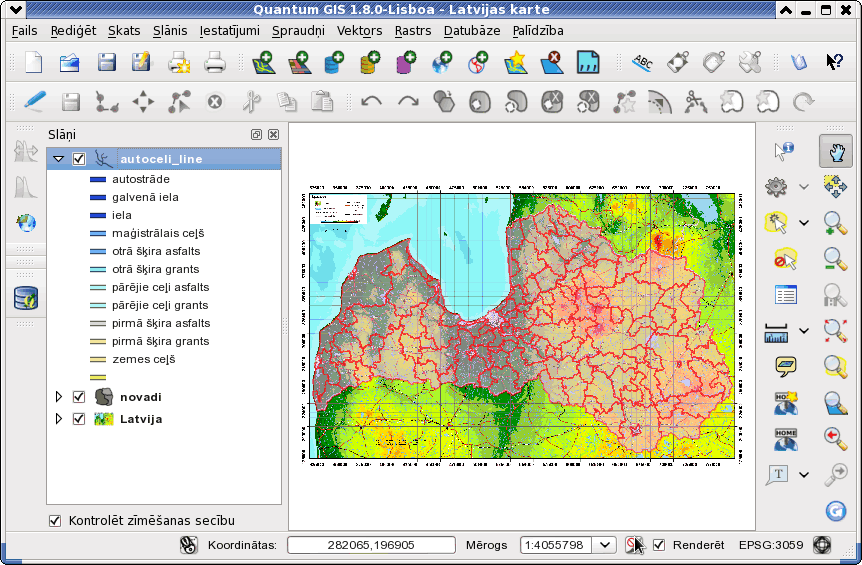Screen dimensions: 862x565
Task: Open the Palīdzība menu
Action: click(x=538, y=31)
